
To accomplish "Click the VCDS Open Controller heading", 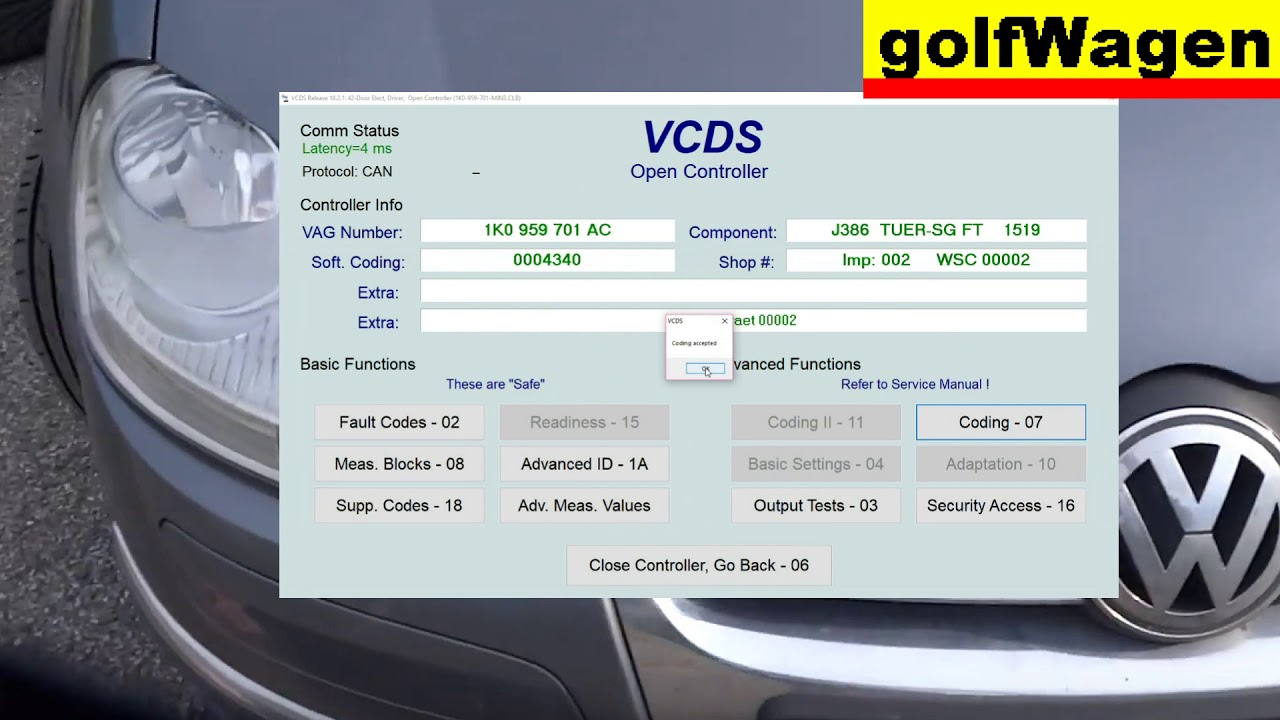I will (x=700, y=150).
